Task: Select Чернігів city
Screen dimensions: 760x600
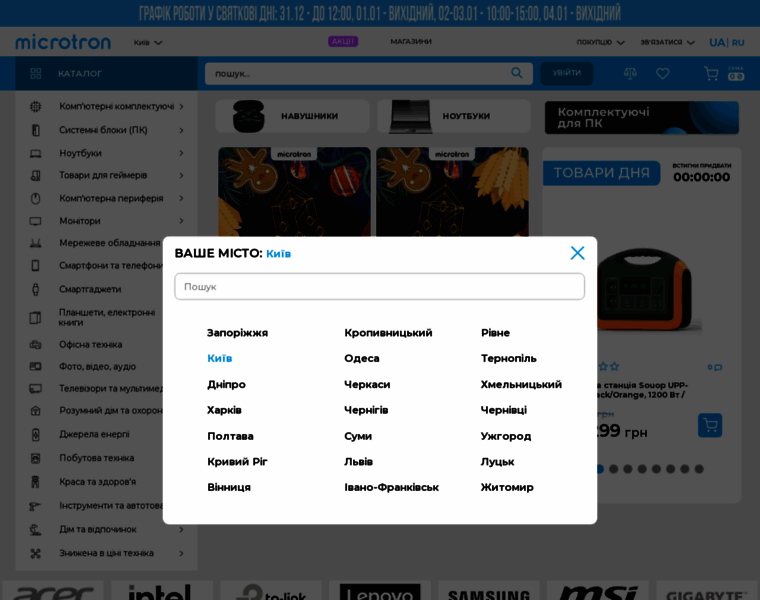Action: (366, 410)
